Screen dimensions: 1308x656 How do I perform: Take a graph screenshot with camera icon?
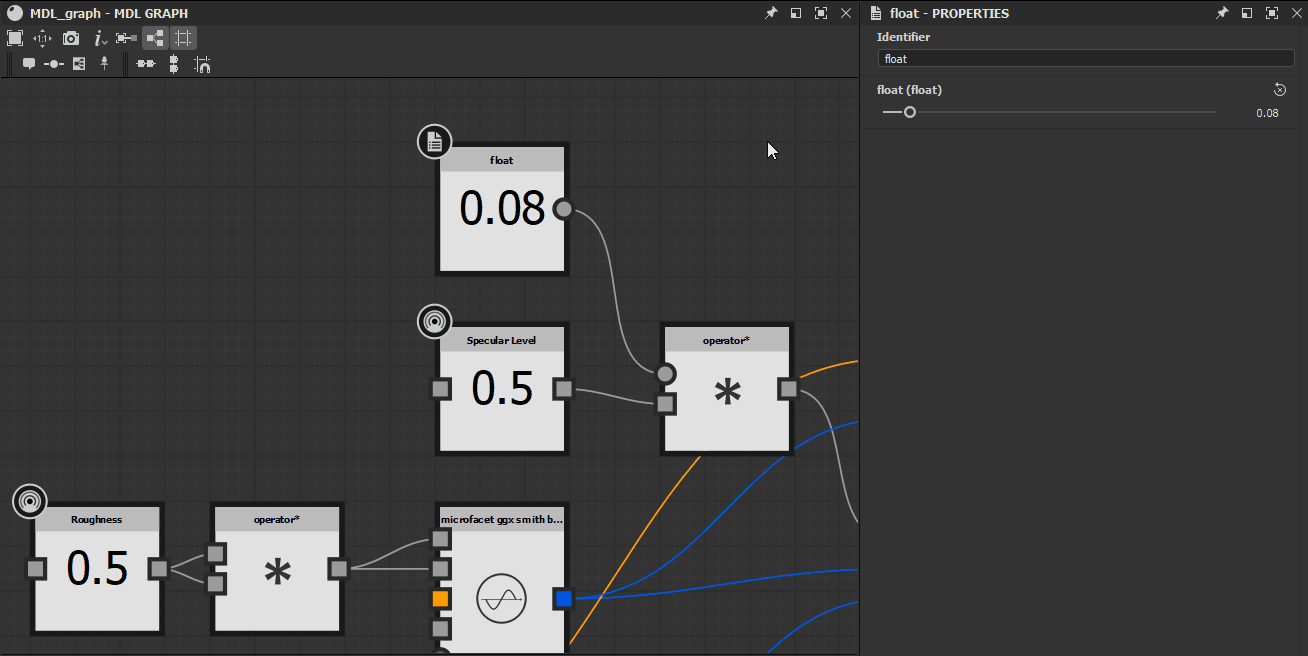click(x=70, y=38)
